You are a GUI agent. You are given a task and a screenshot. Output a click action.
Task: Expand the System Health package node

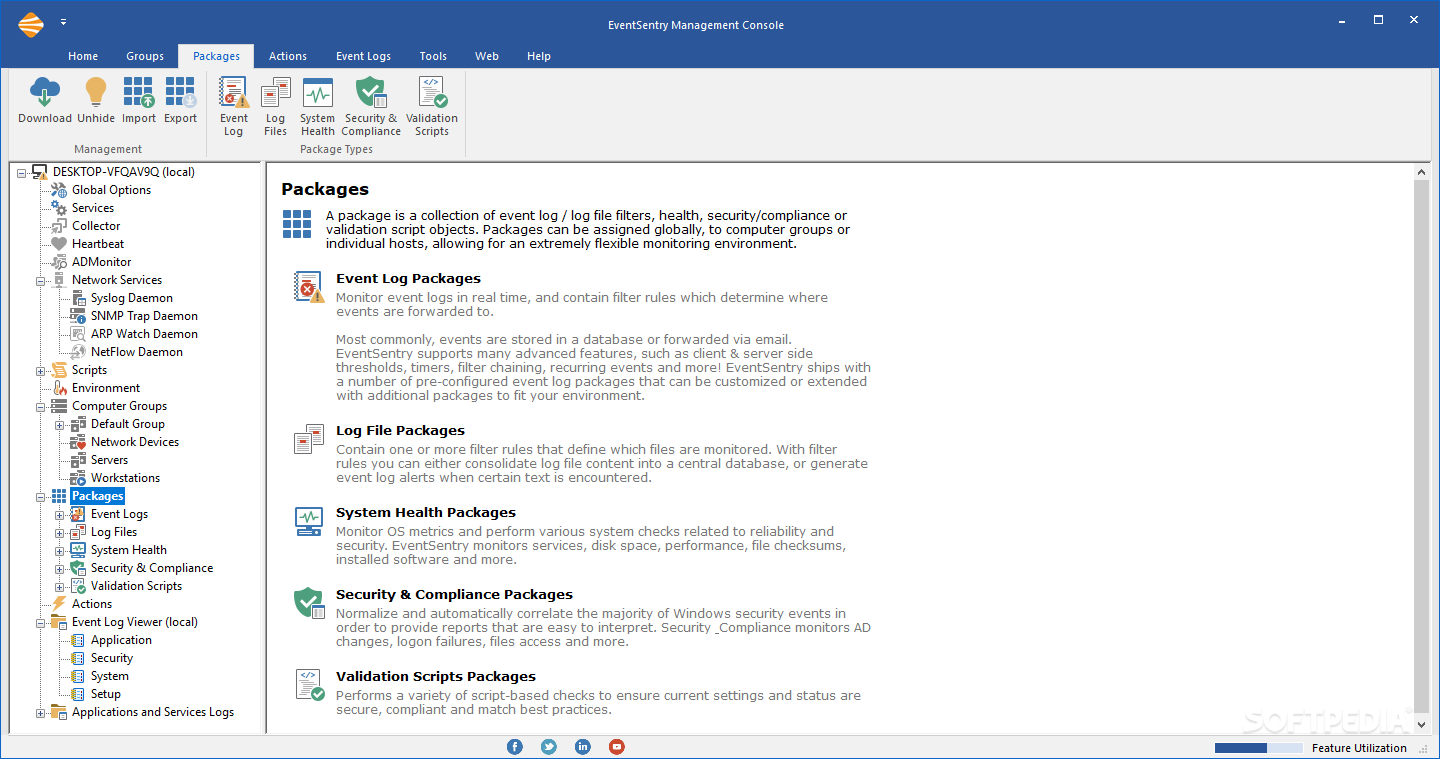point(60,550)
